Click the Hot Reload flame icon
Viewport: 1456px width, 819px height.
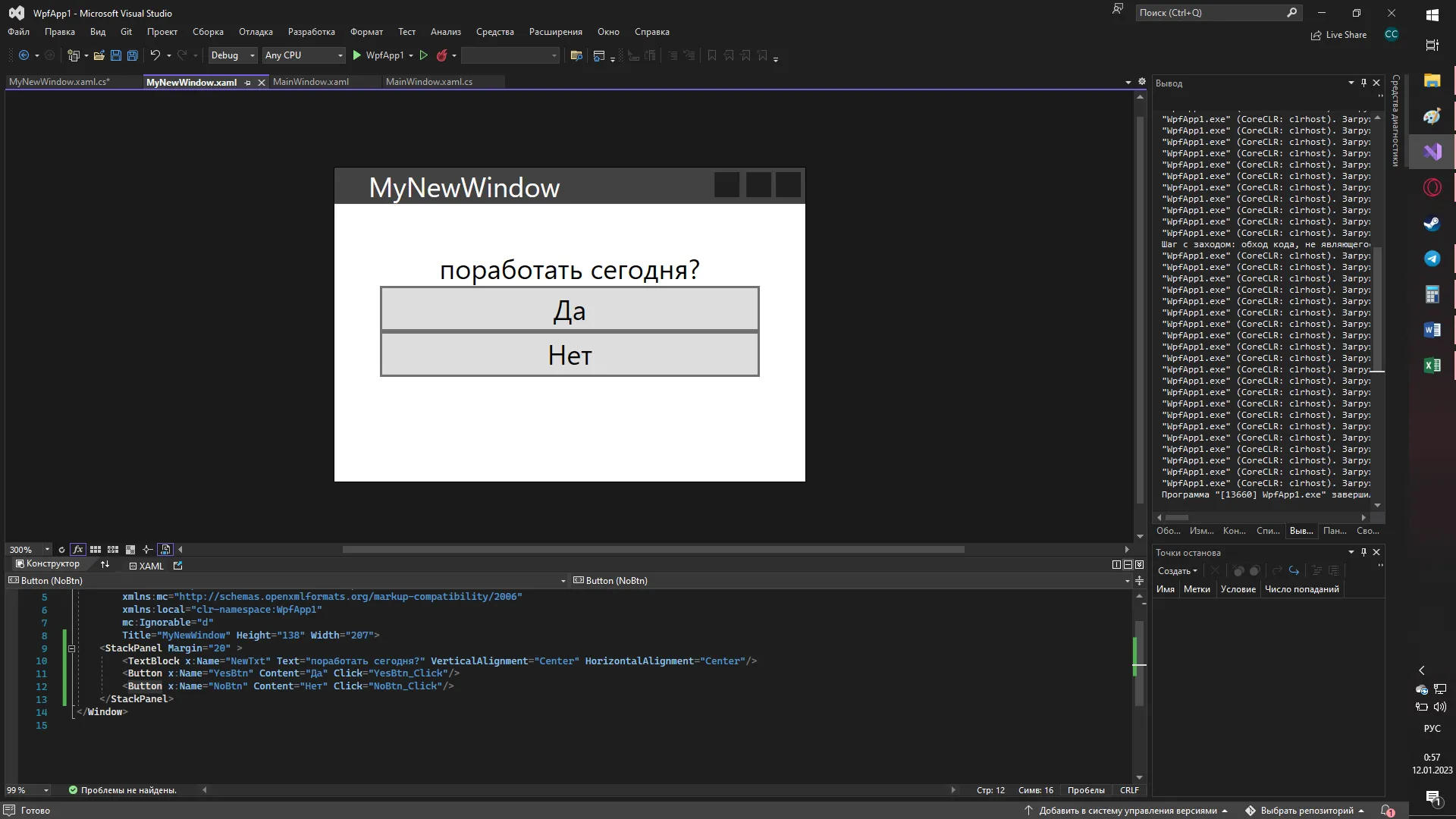(441, 55)
